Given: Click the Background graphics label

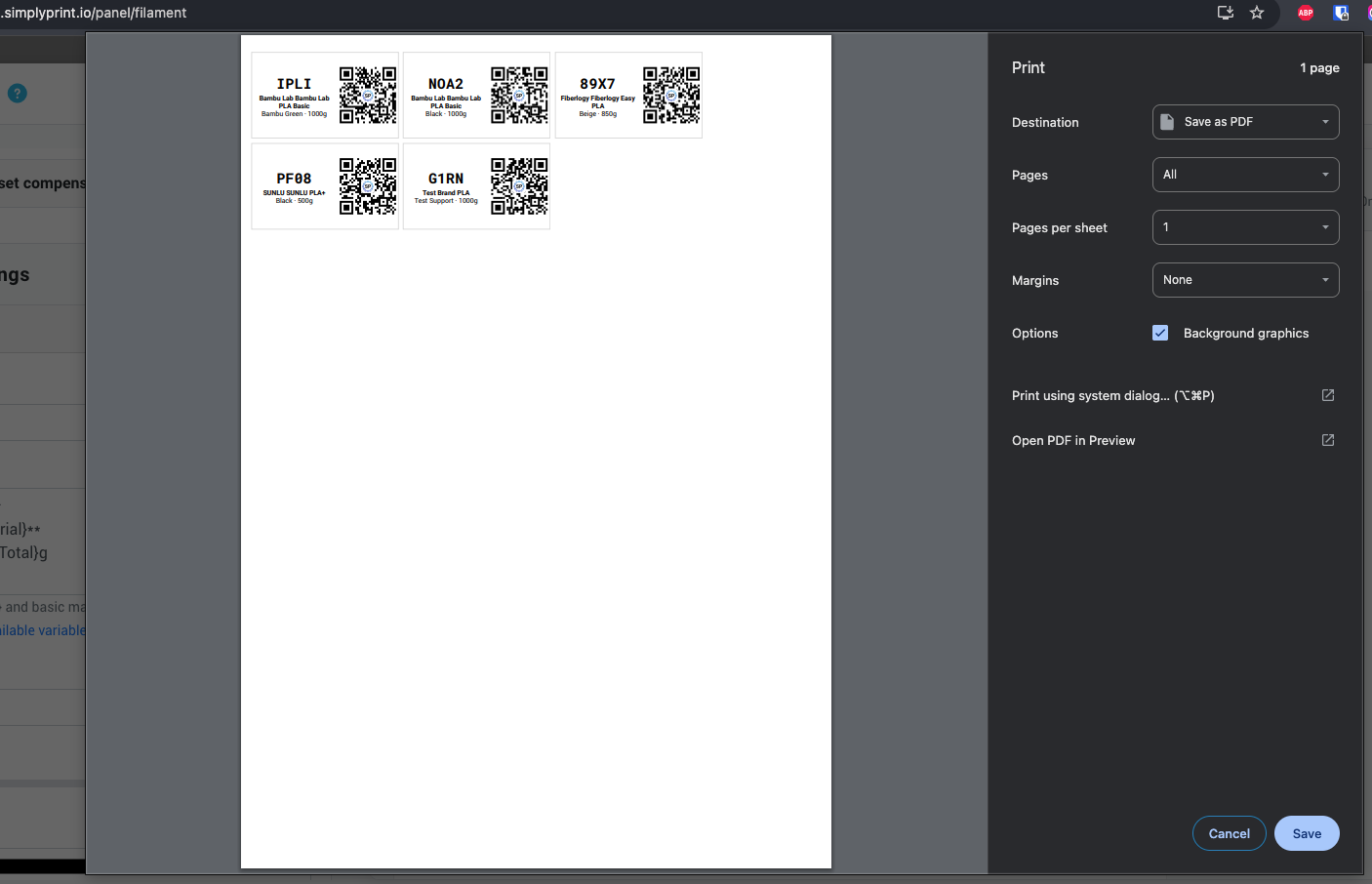Looking at the screenshot, I should (1246, 333).
